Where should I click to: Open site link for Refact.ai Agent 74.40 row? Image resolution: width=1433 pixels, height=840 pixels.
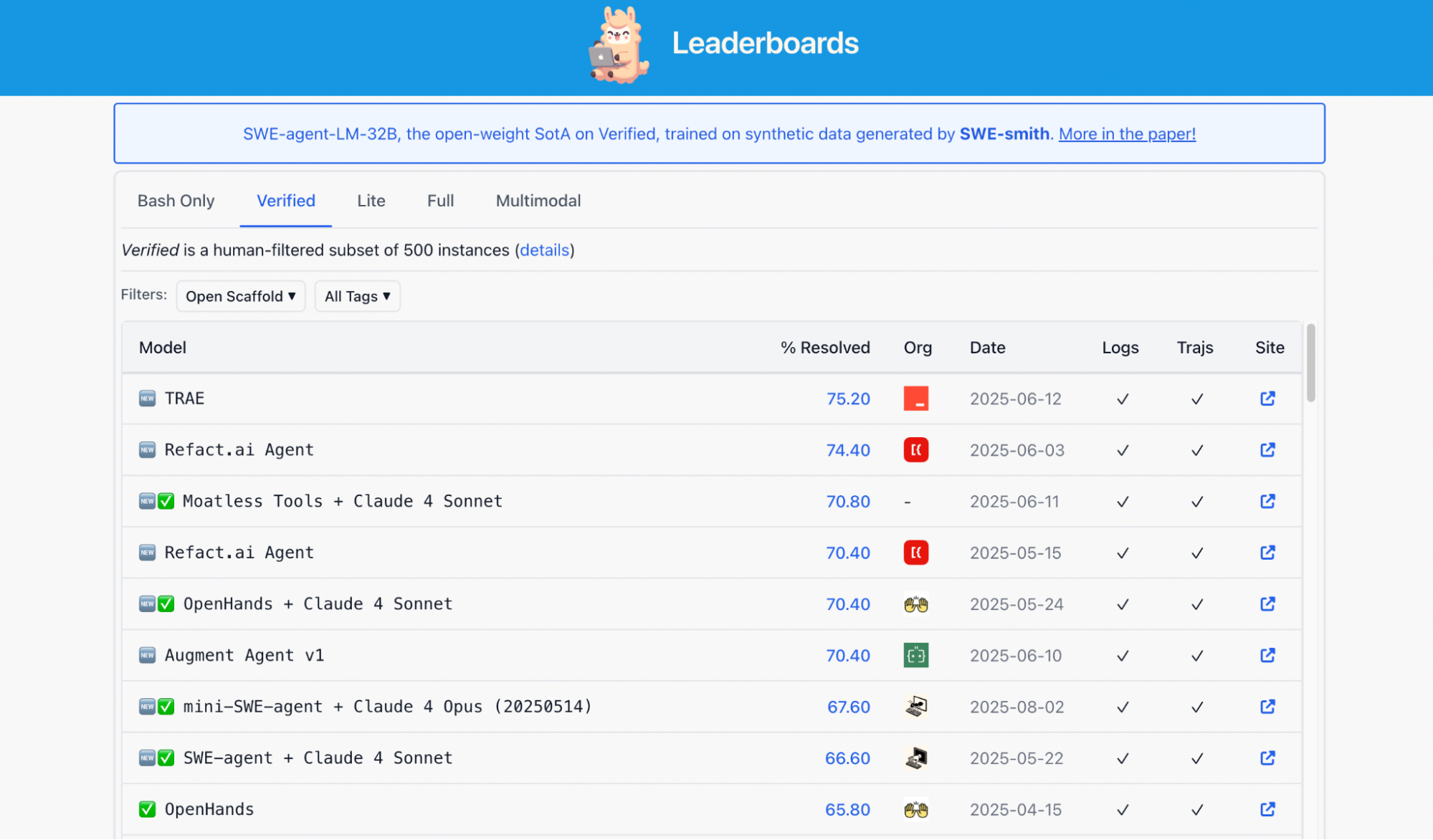pos(1267,450)
